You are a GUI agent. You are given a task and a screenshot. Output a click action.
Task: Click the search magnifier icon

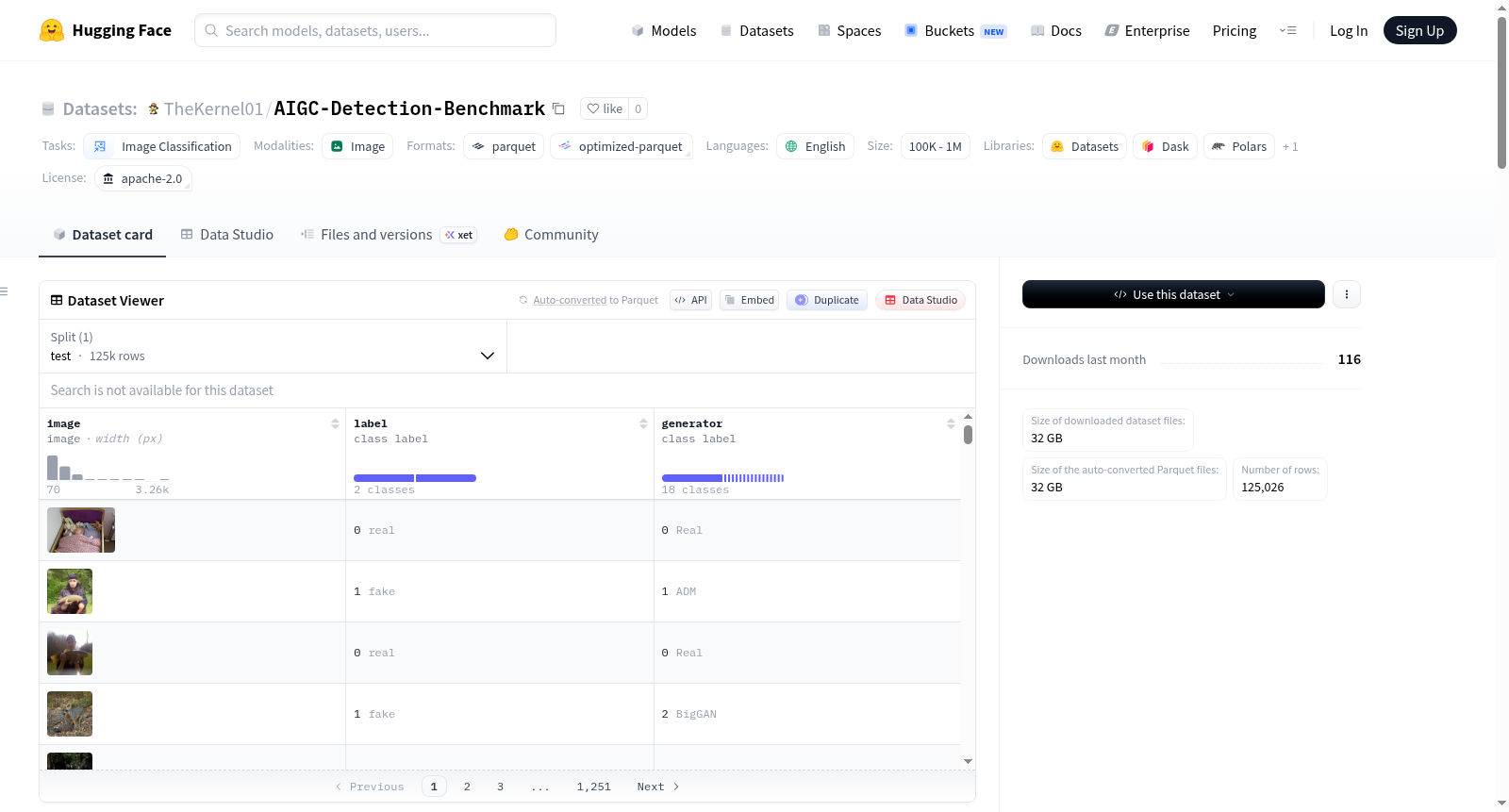click(211, 30)
